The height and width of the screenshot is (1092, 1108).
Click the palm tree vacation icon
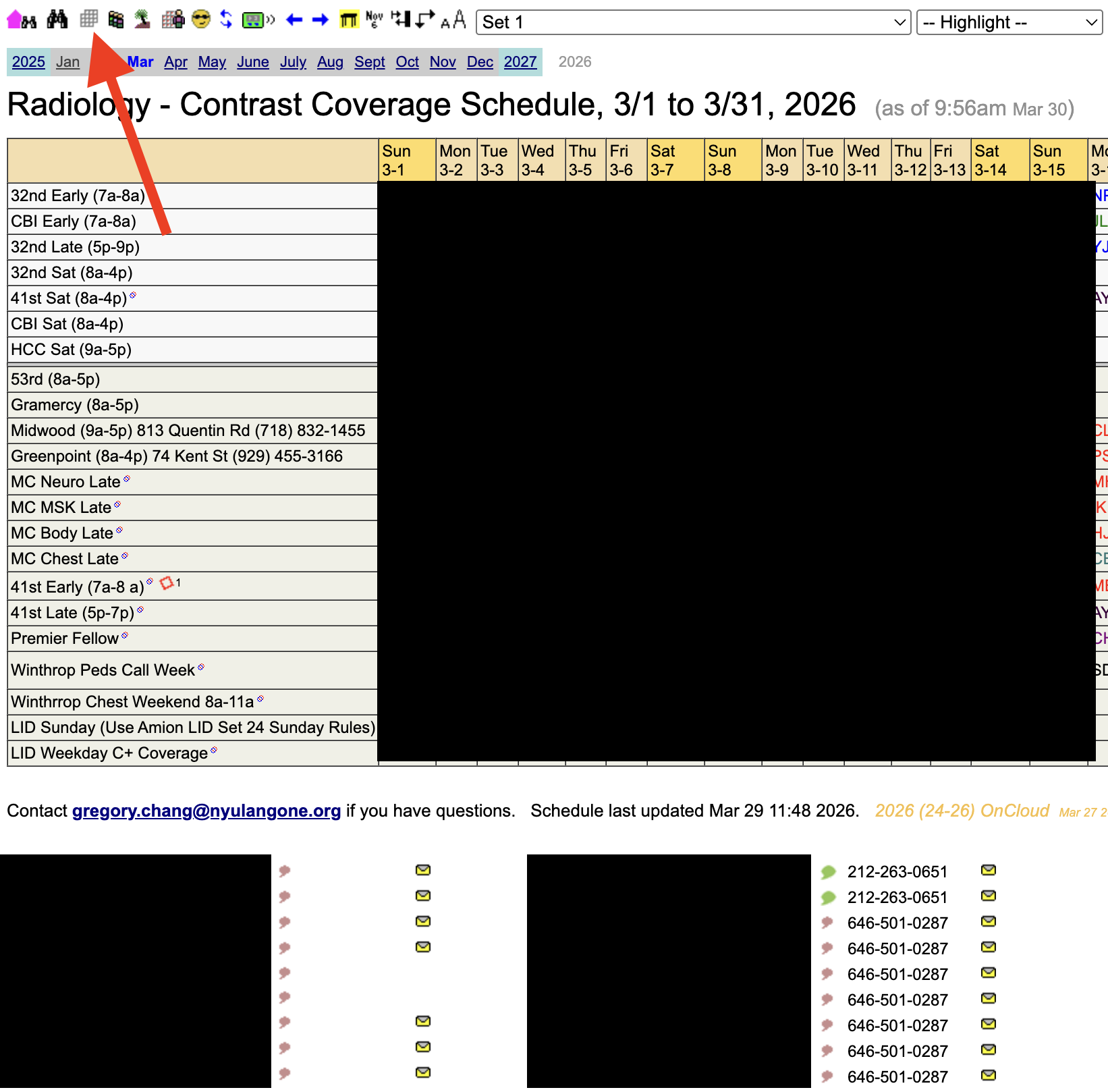click(142, 19)
